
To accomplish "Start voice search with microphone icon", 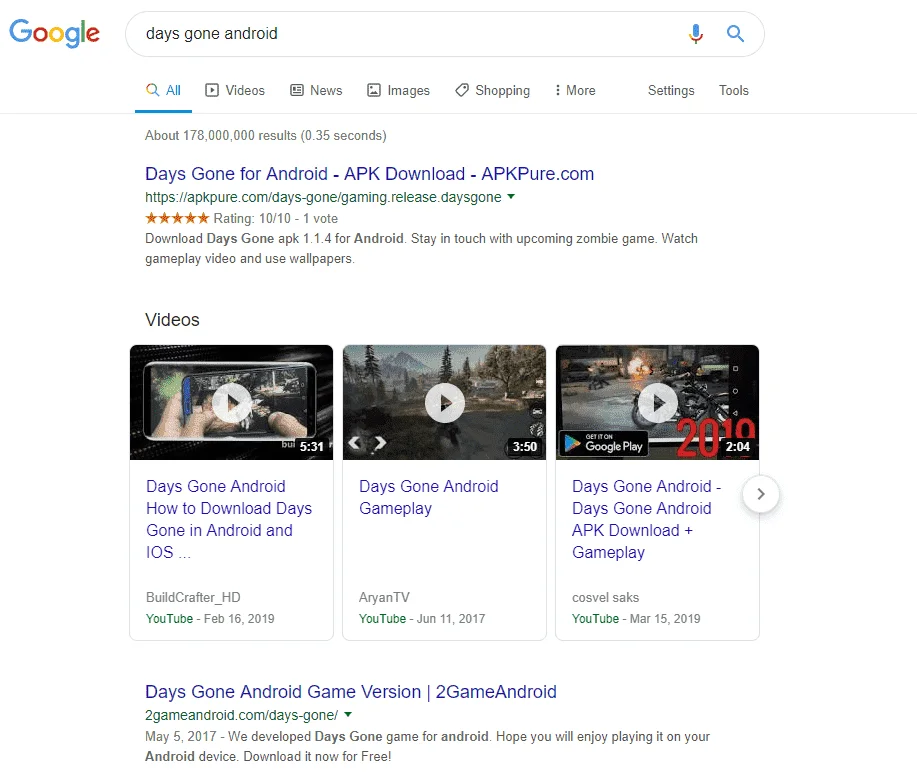I will [x=695, y=34].
